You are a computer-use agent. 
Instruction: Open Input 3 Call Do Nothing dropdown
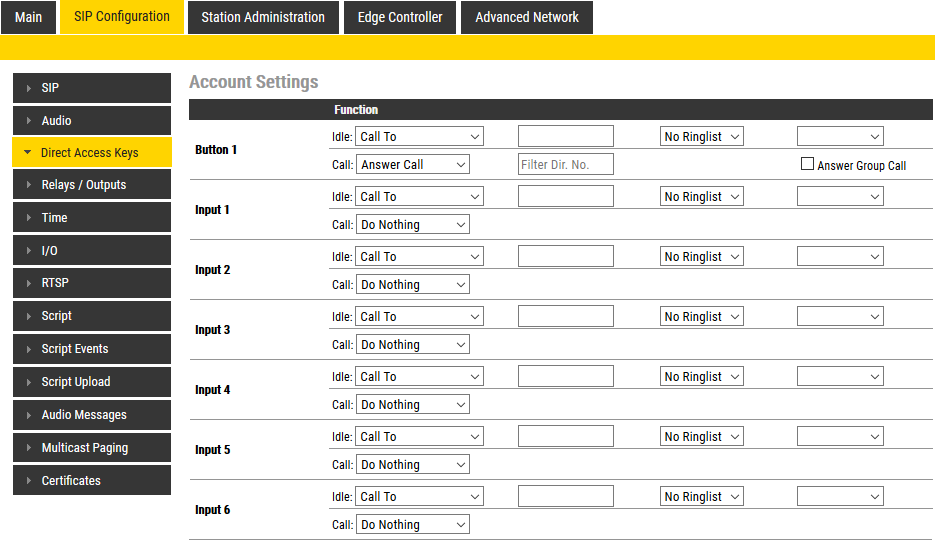413,345
